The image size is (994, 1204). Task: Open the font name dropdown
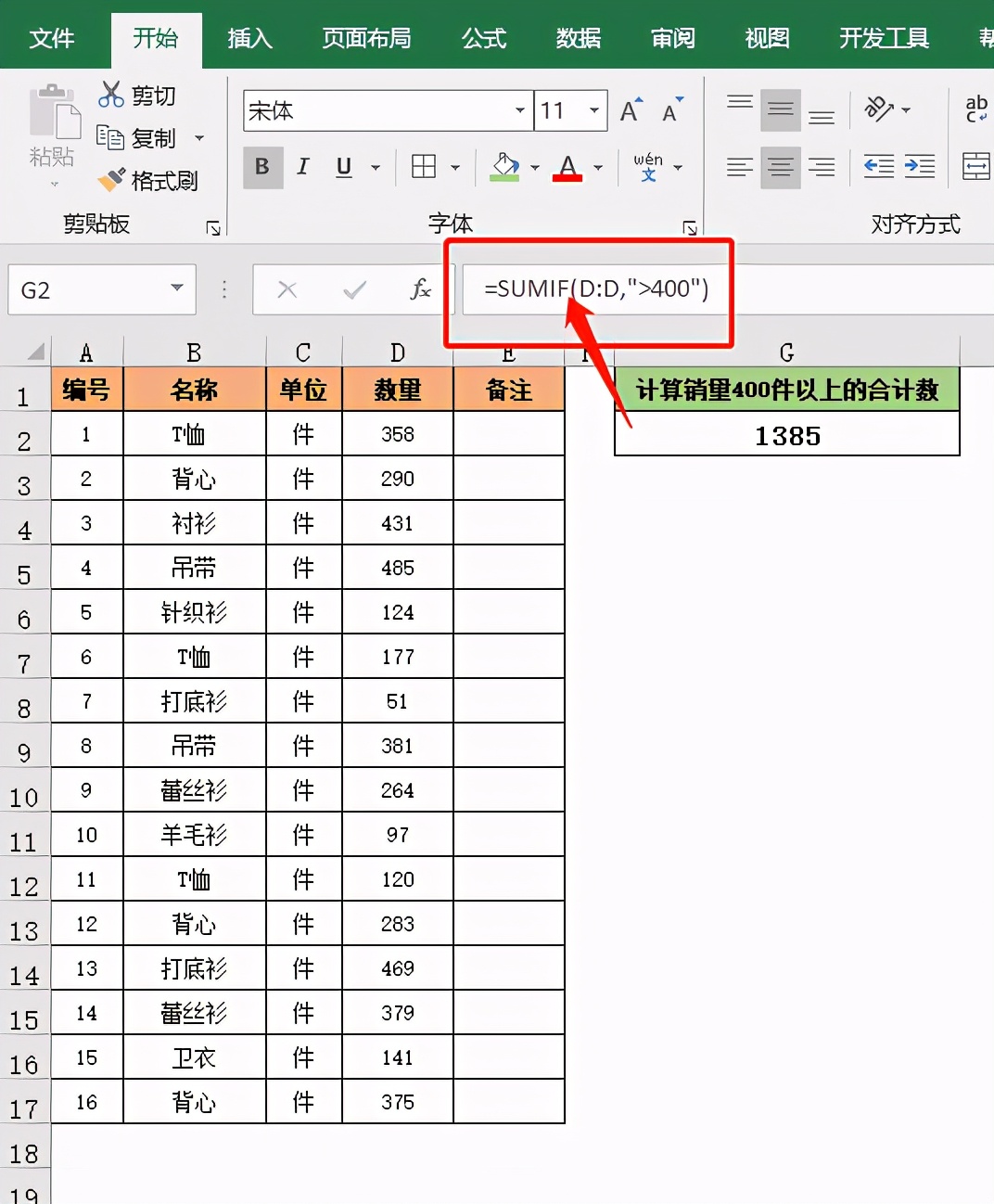pyautogui.click(x=521, y=110)
